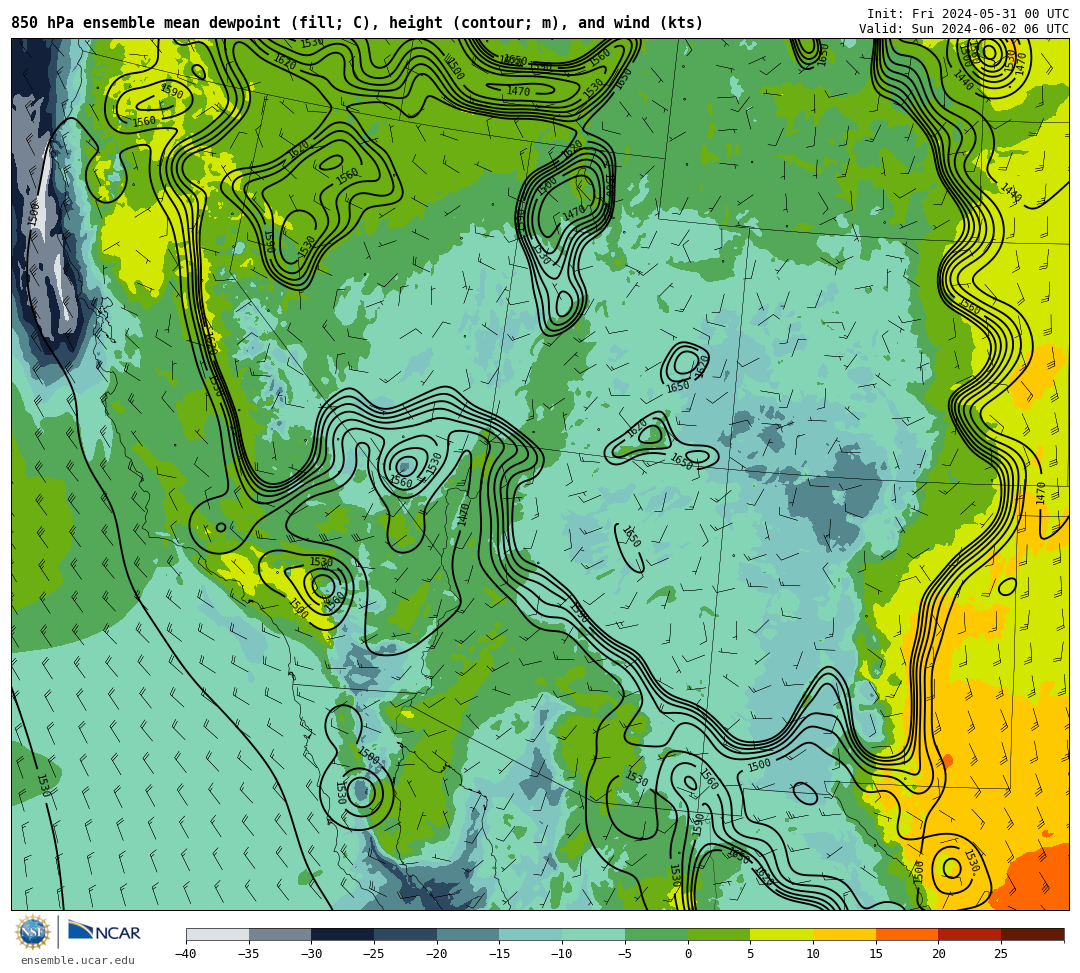1080x973 pixels.
Task: Click the 25 colorbar tick label
Action: tap(1001, 954)
